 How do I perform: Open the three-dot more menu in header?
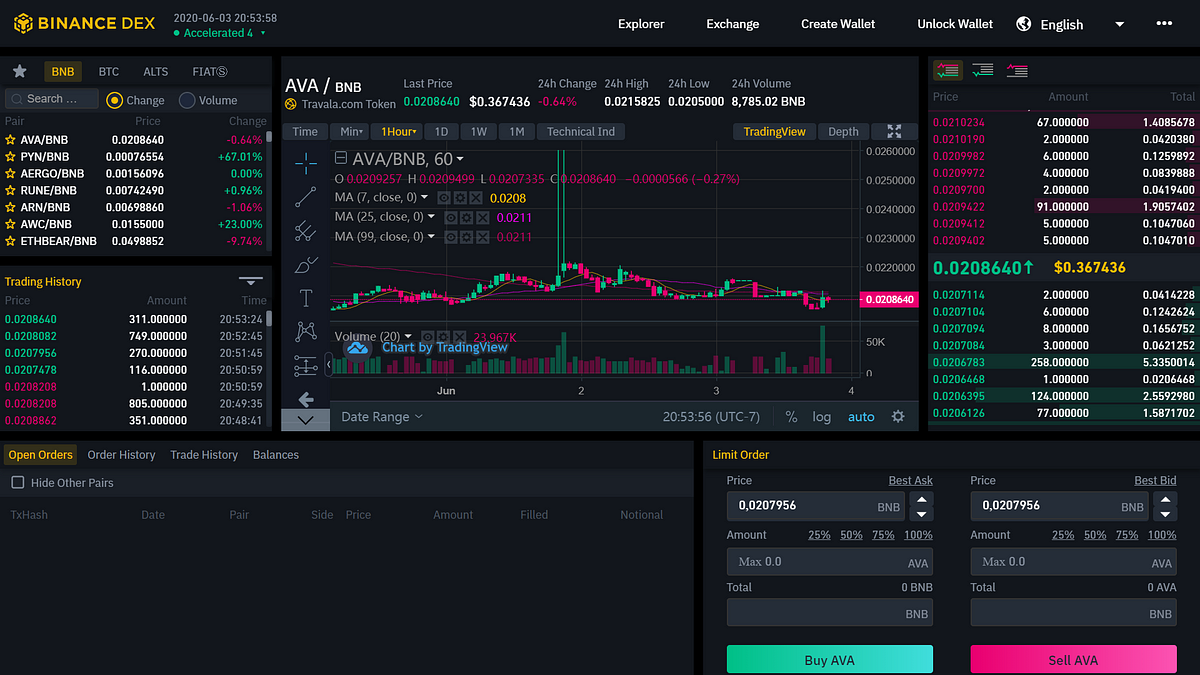(x=1164, y=23)
